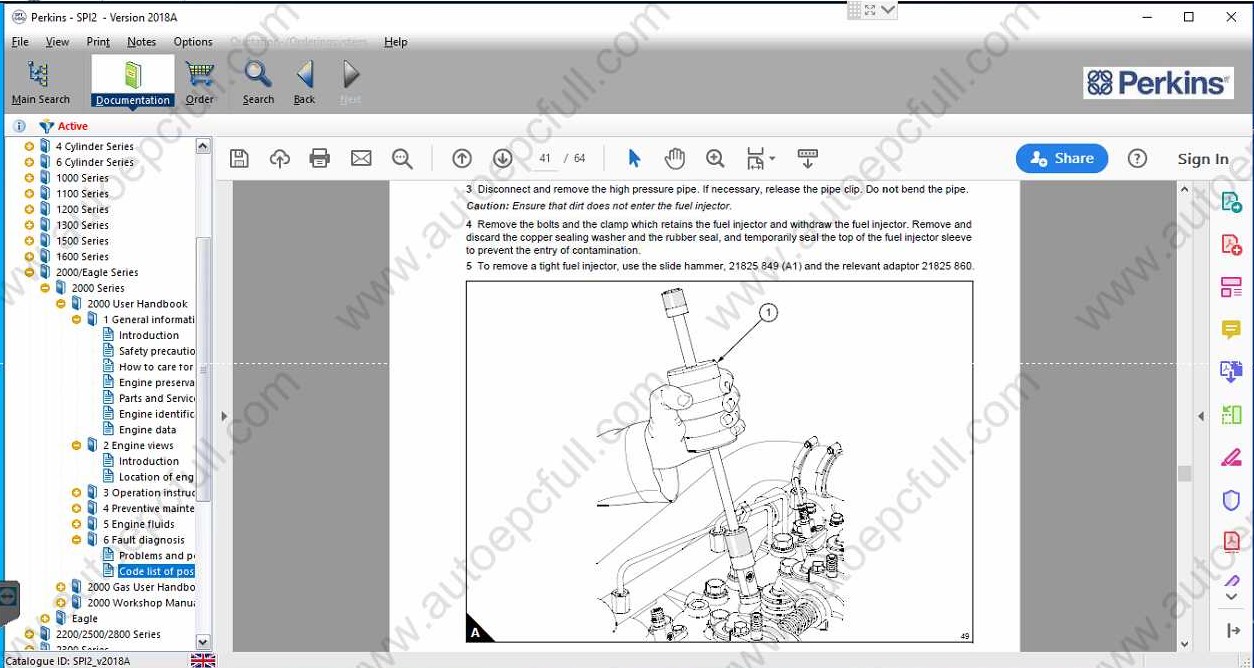
Task: Click the info icon beside Active
Action: point(19,126)
